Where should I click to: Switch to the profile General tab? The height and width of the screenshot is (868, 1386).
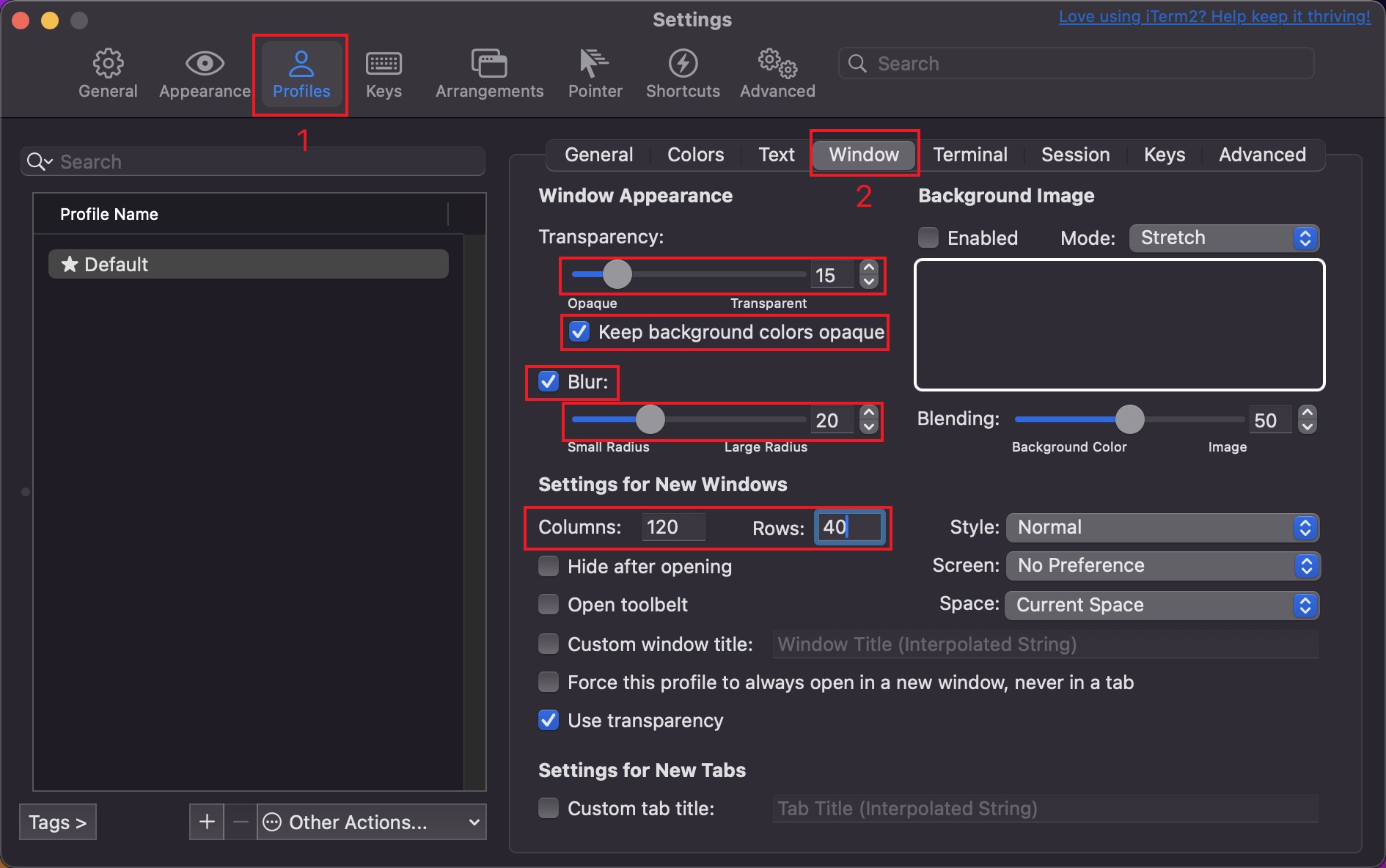coord(598,155)
